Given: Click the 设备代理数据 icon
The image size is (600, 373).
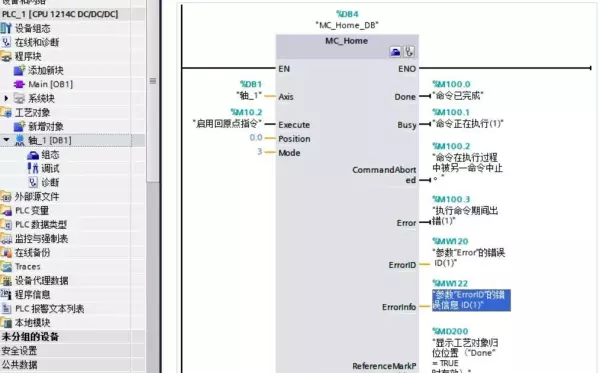Looking at the screenshot, I should click(x=6, y=281).
